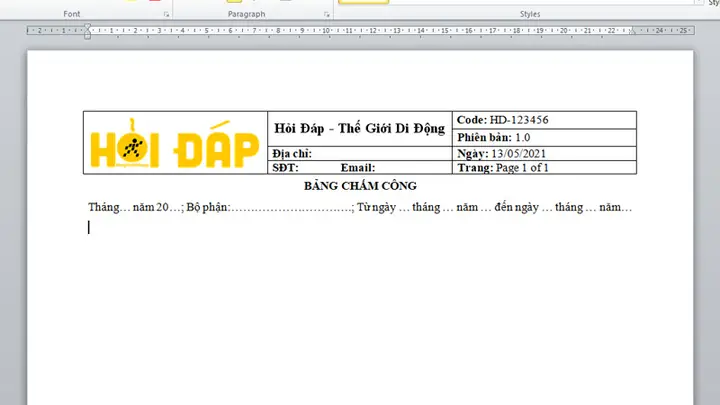The width and height of the screenshot is (720, 405).
Task: Click the 'BẢNG CHẤM CÔNG' title
Action: click(x=360, y=186)
